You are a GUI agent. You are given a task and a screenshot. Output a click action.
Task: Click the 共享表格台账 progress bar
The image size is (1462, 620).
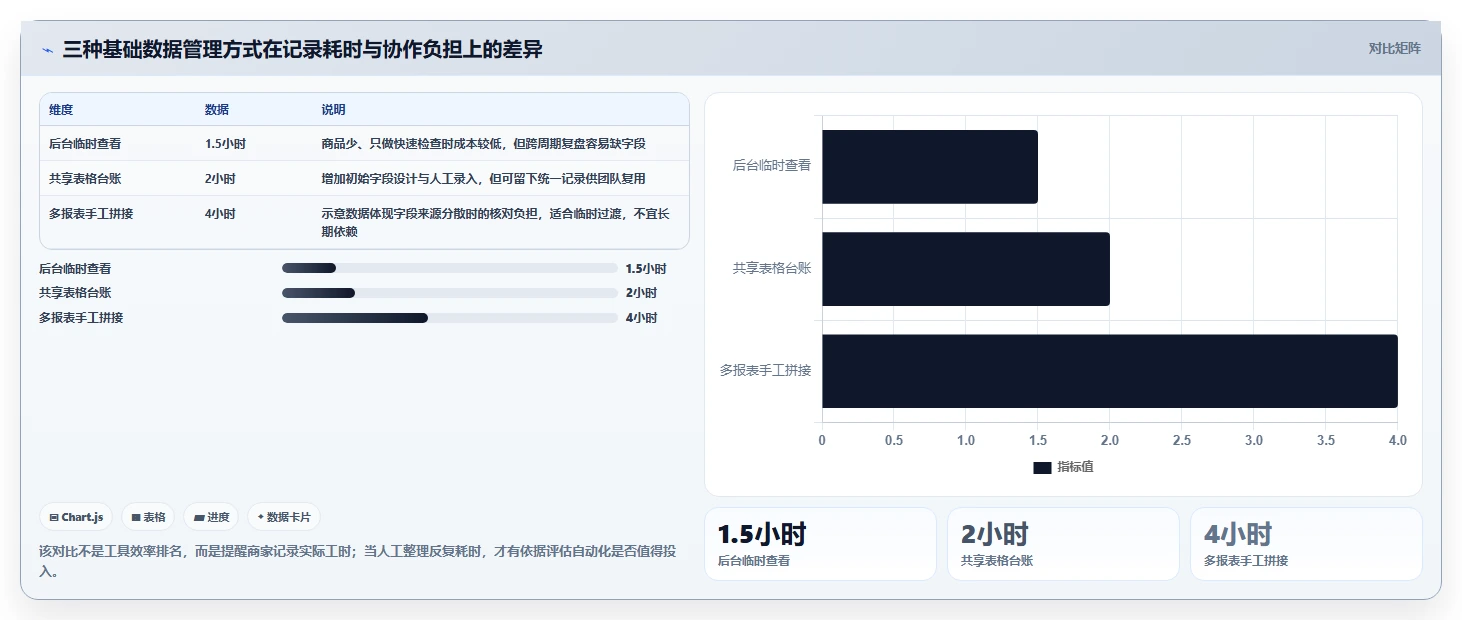[x=450, y=293]
